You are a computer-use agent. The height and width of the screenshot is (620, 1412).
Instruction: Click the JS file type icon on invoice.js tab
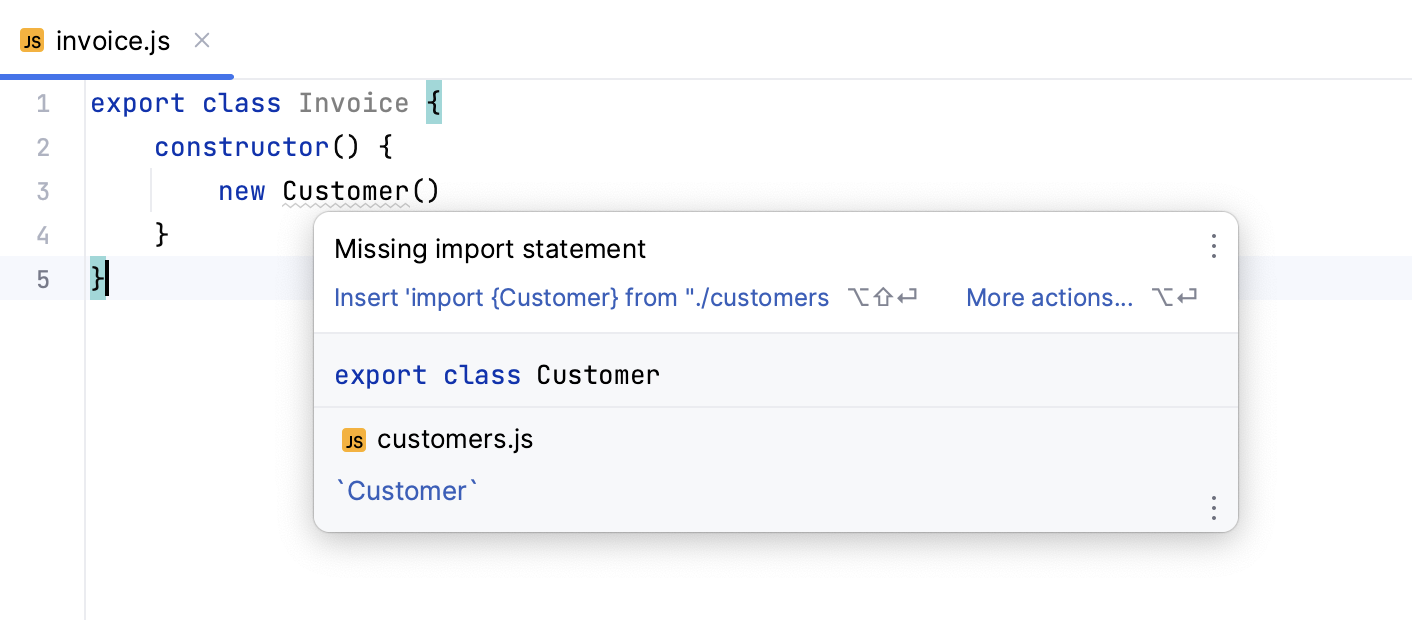tap(31, 40)
